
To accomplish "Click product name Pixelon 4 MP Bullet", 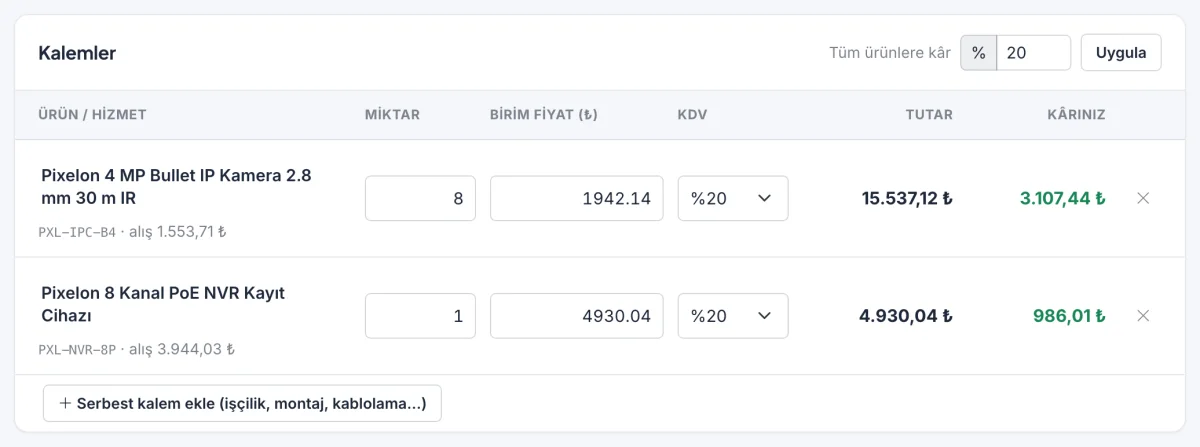I will pyautogui.click(x=176, y=186).
